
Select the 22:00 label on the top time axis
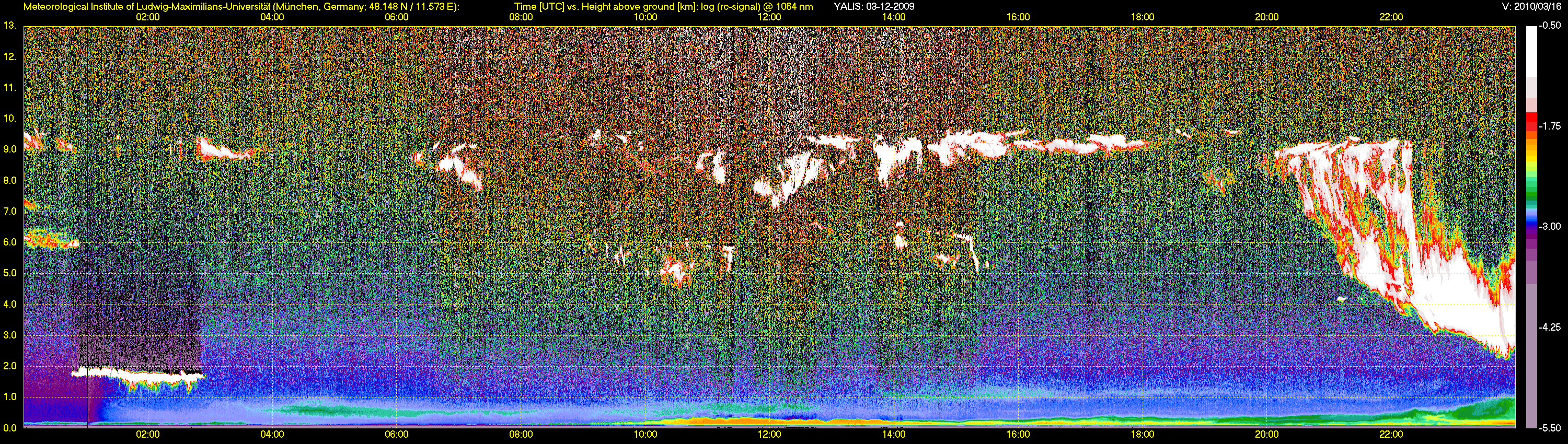point(1391,17)
